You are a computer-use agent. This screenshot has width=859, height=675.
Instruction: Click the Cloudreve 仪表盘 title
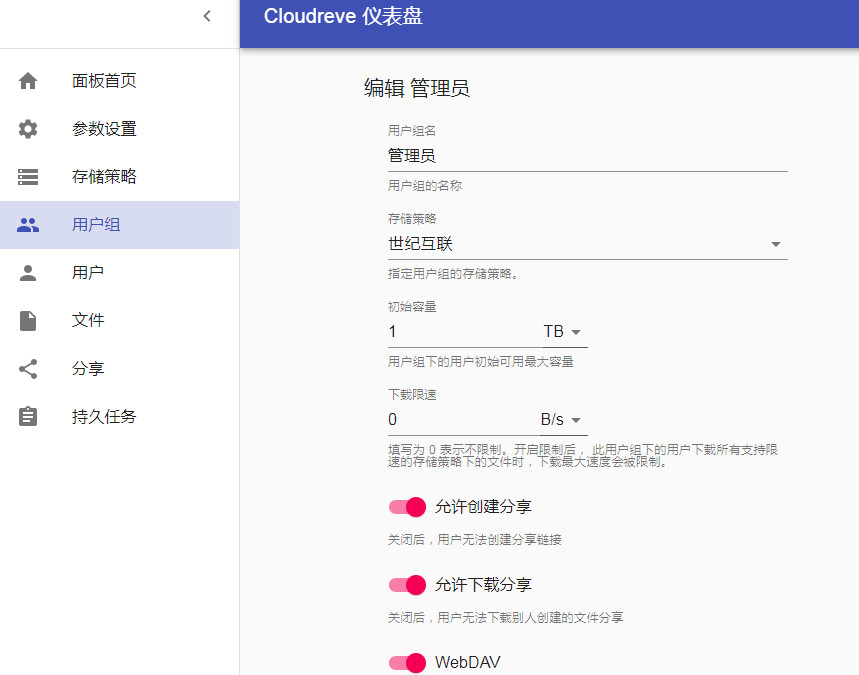pyautogui.click(x=343, y=16)
